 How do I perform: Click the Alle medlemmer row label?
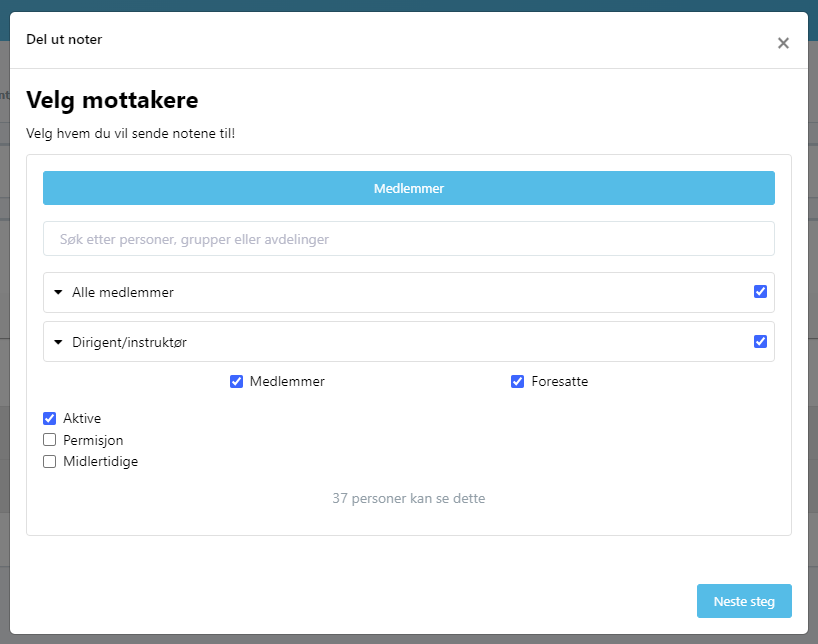pos(123,292)
